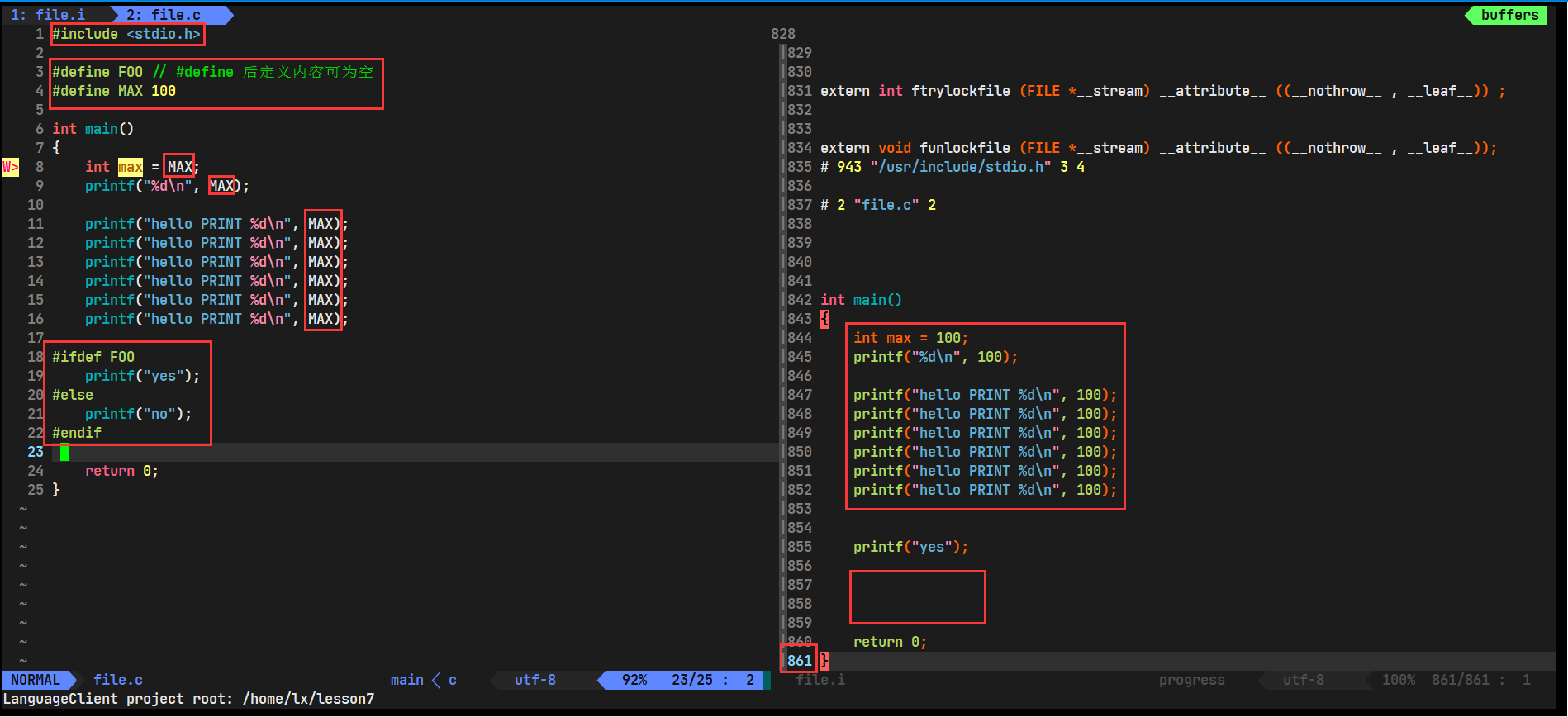
Task: Click printf("yes") on line 855
Action: [x=910, y=547]
